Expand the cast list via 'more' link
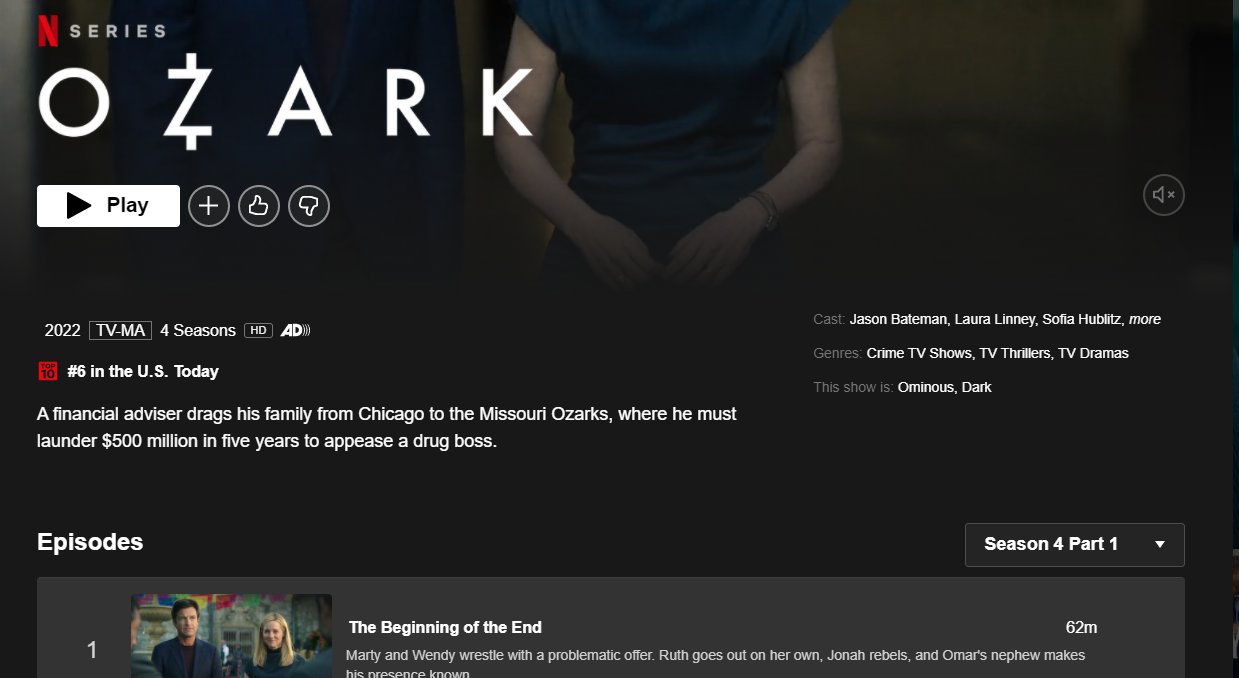The height and width of the screenshot is (678, 1239). pyautogui.click(x=1145, y=319)
